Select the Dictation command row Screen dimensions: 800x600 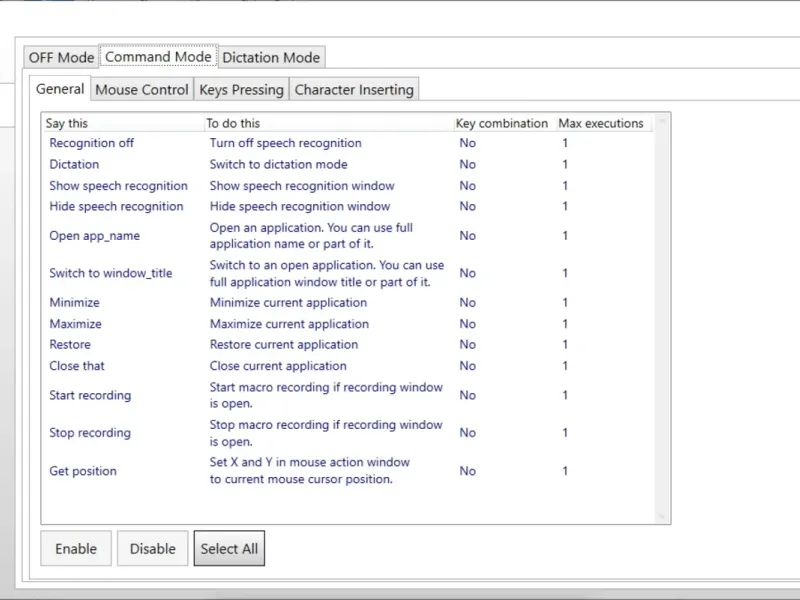(x=74, y=164)
